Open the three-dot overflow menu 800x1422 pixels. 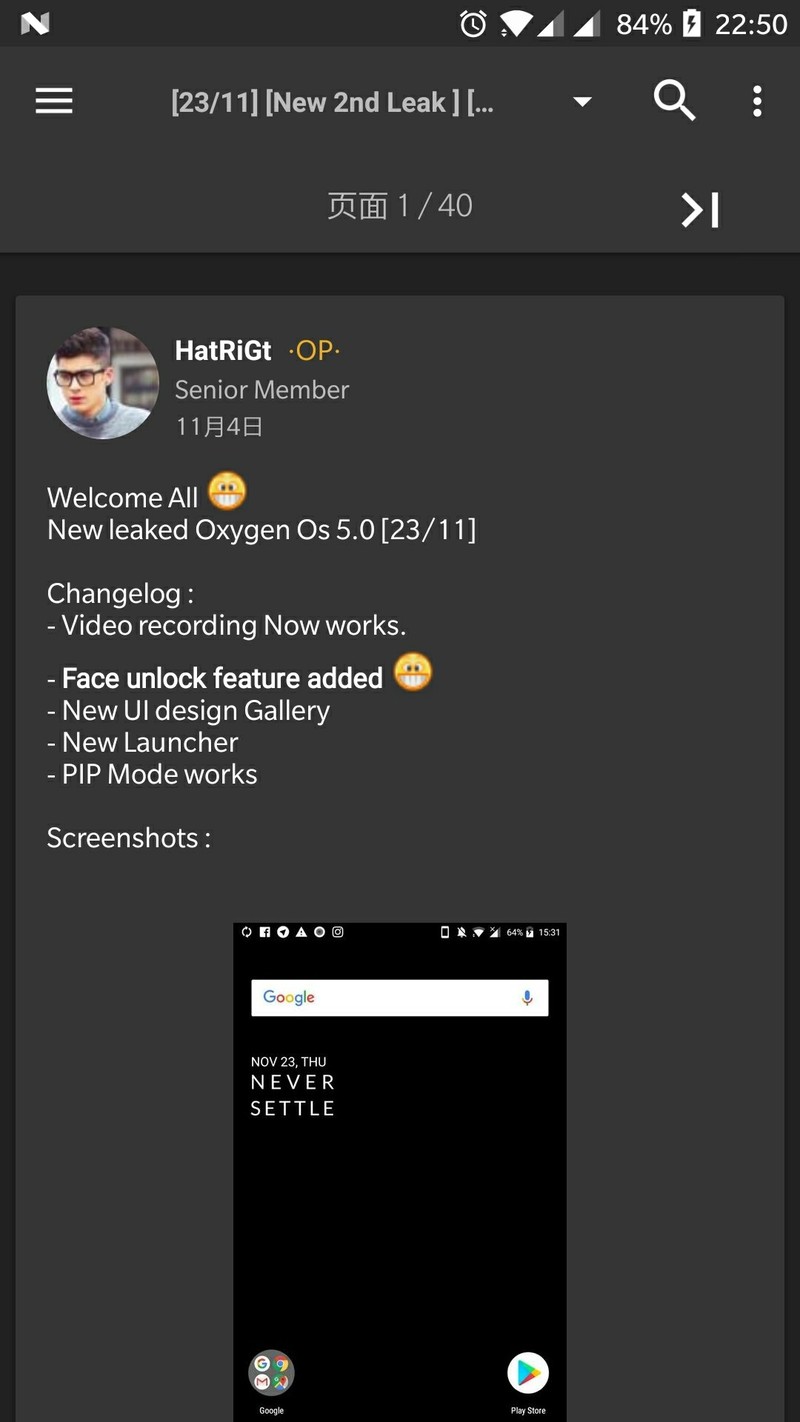(757, 101)
